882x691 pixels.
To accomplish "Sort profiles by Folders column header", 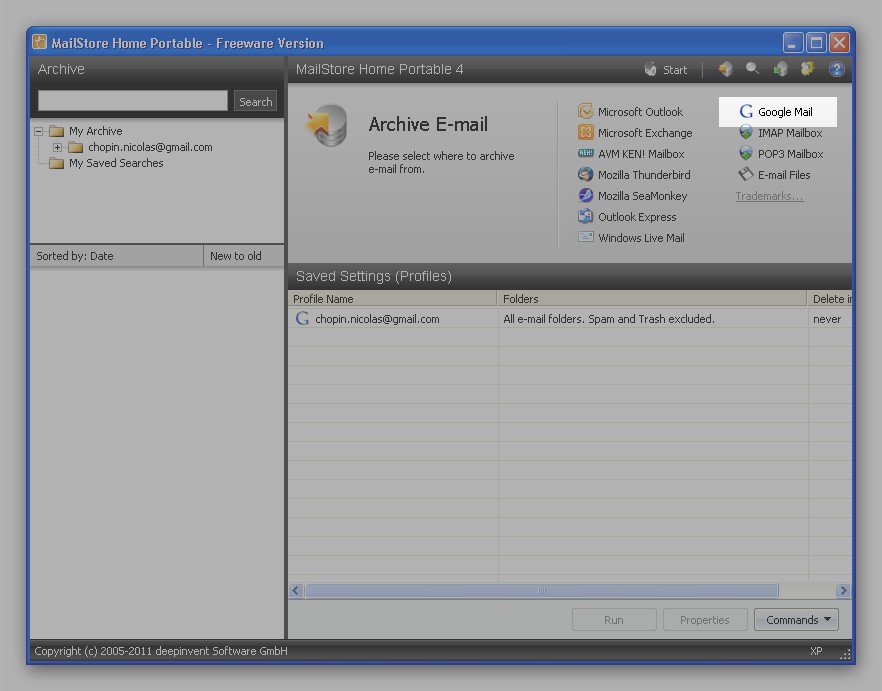I will tap(652, 299).
